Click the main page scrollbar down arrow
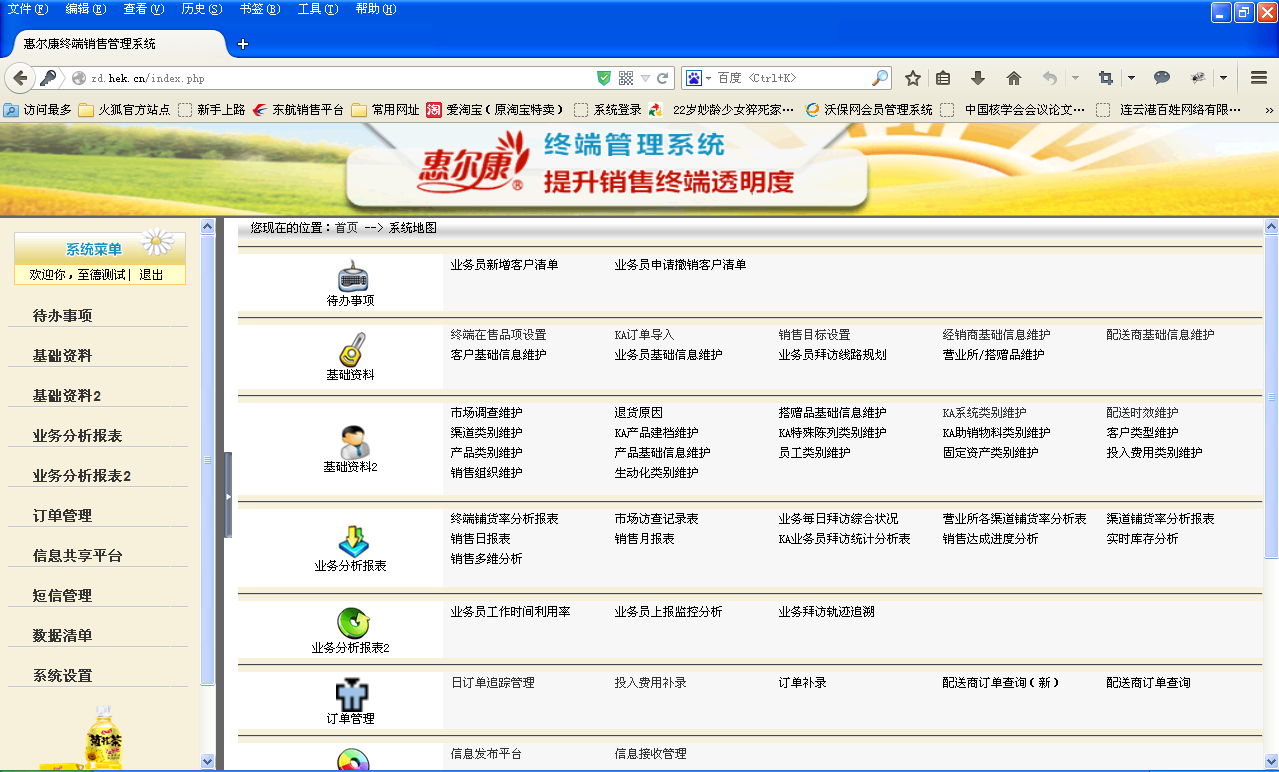Screen dimensions: 1279x772 coord(1271,761)
